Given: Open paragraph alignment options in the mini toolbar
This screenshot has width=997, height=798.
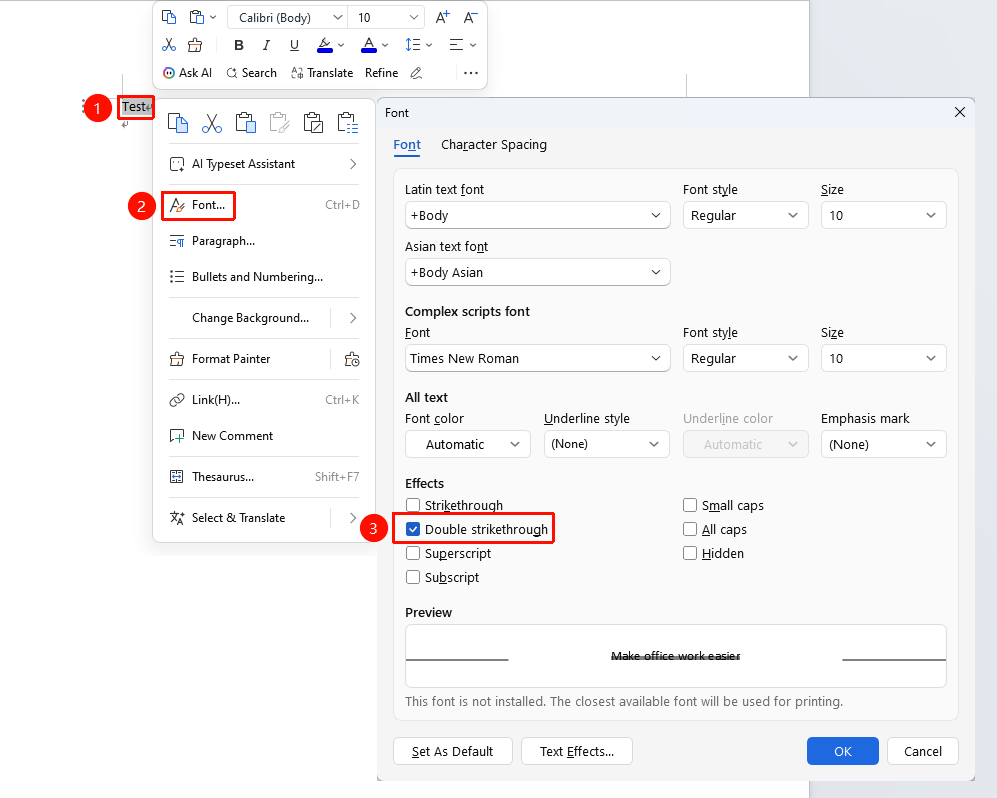Looking at the screenshot, I should pos(462,45).
